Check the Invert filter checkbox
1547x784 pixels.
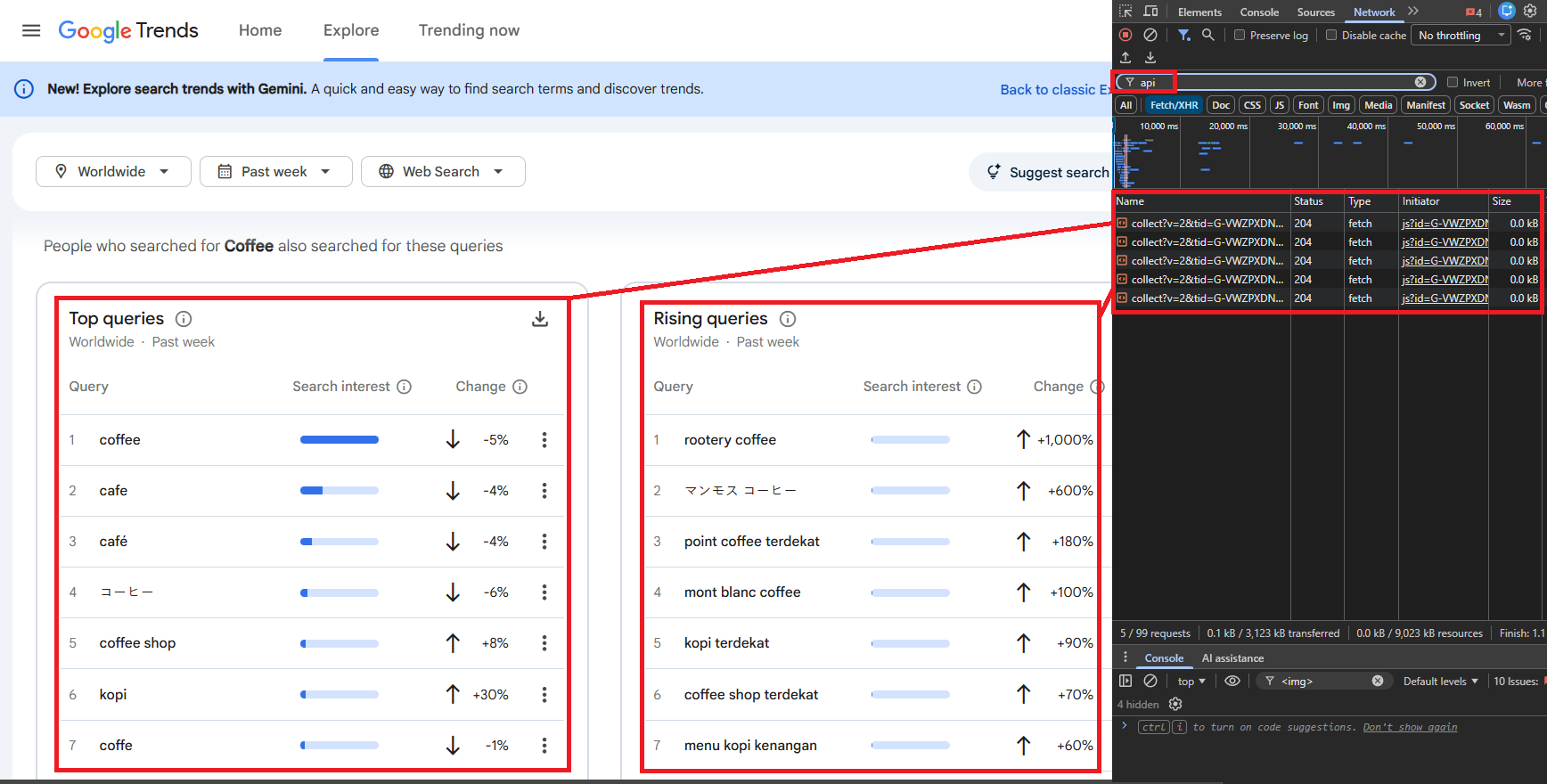click(x=1453, y=82)
